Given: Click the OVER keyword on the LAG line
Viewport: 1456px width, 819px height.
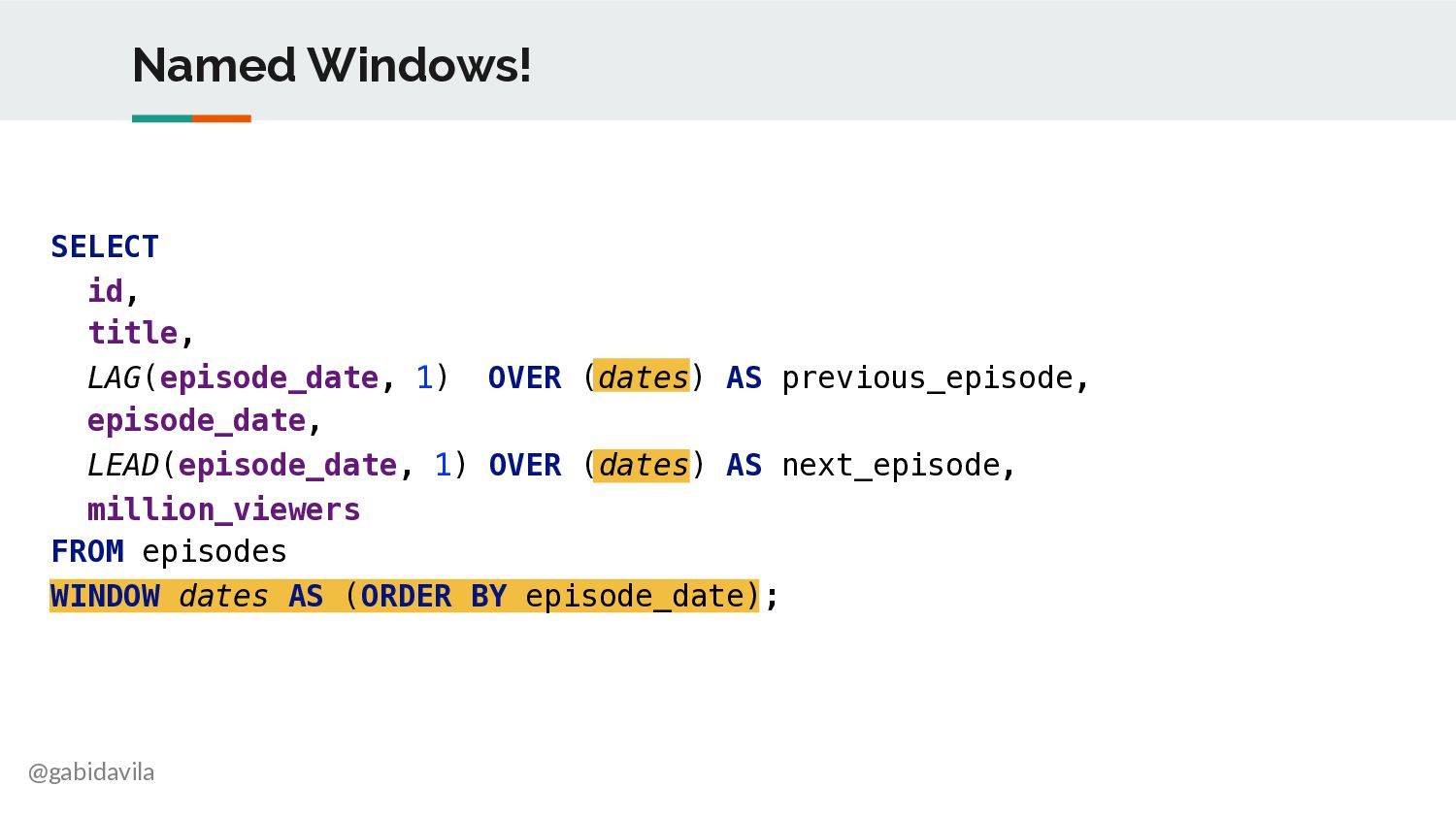Looking at the screenshot, I should [x=524, y=377].
